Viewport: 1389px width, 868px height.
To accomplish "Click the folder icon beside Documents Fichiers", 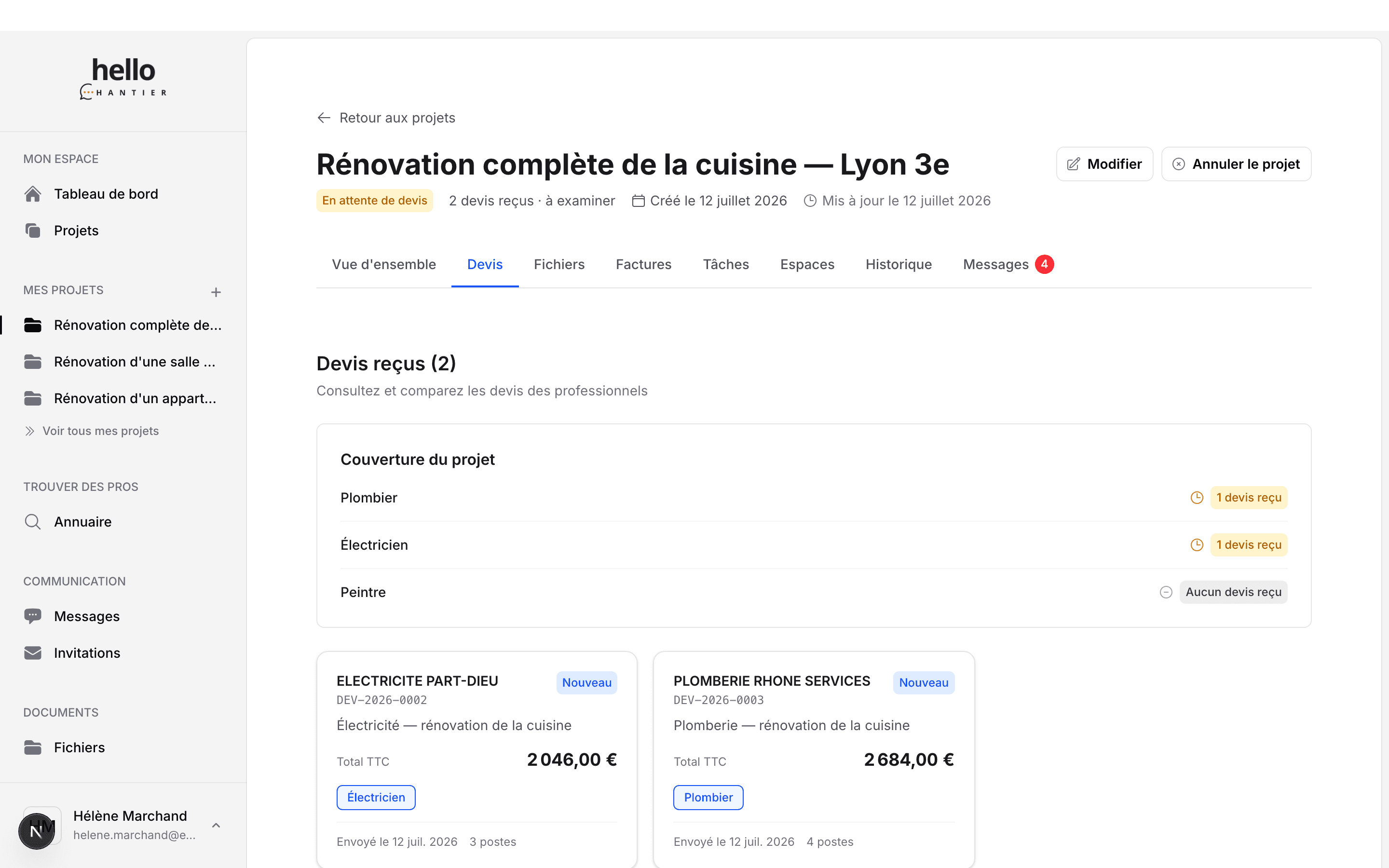I will point(33,747).
